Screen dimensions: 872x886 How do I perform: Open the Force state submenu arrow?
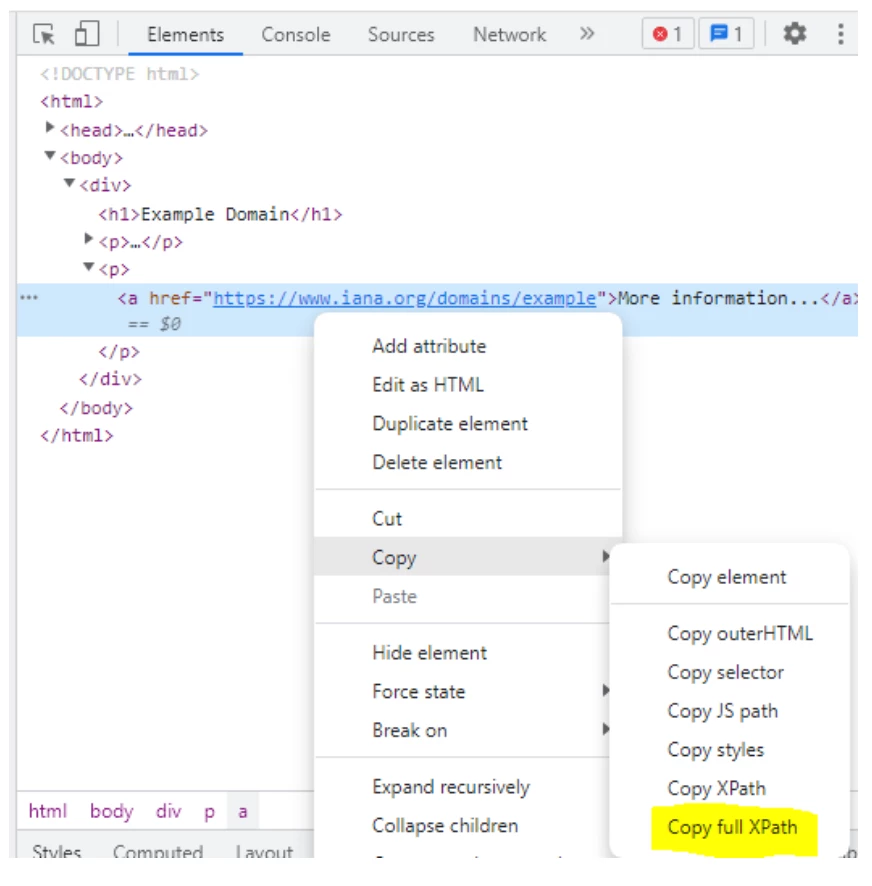pyautogui.click(x=605, y=690)
